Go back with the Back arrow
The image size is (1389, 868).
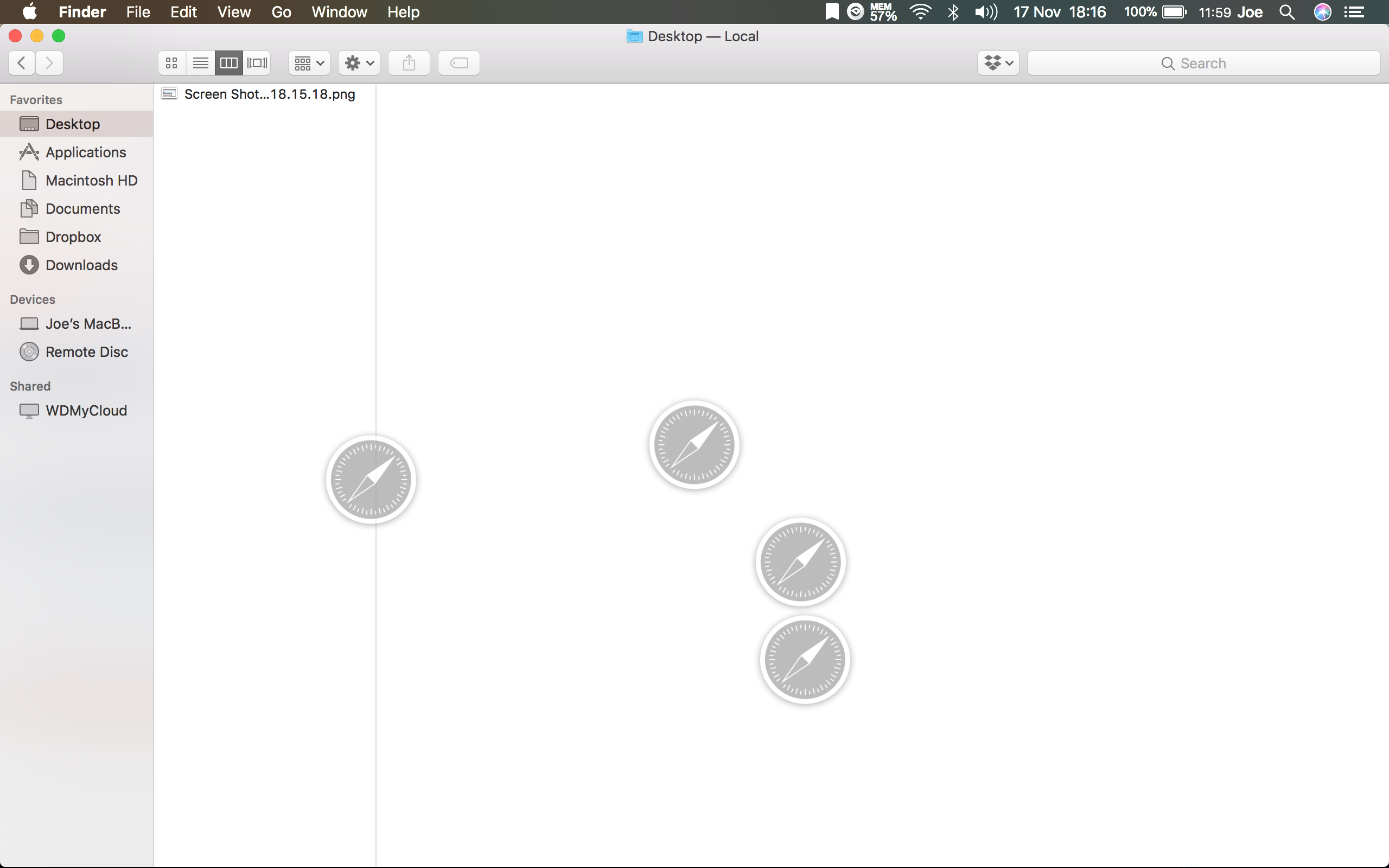[x=22, y=63]
